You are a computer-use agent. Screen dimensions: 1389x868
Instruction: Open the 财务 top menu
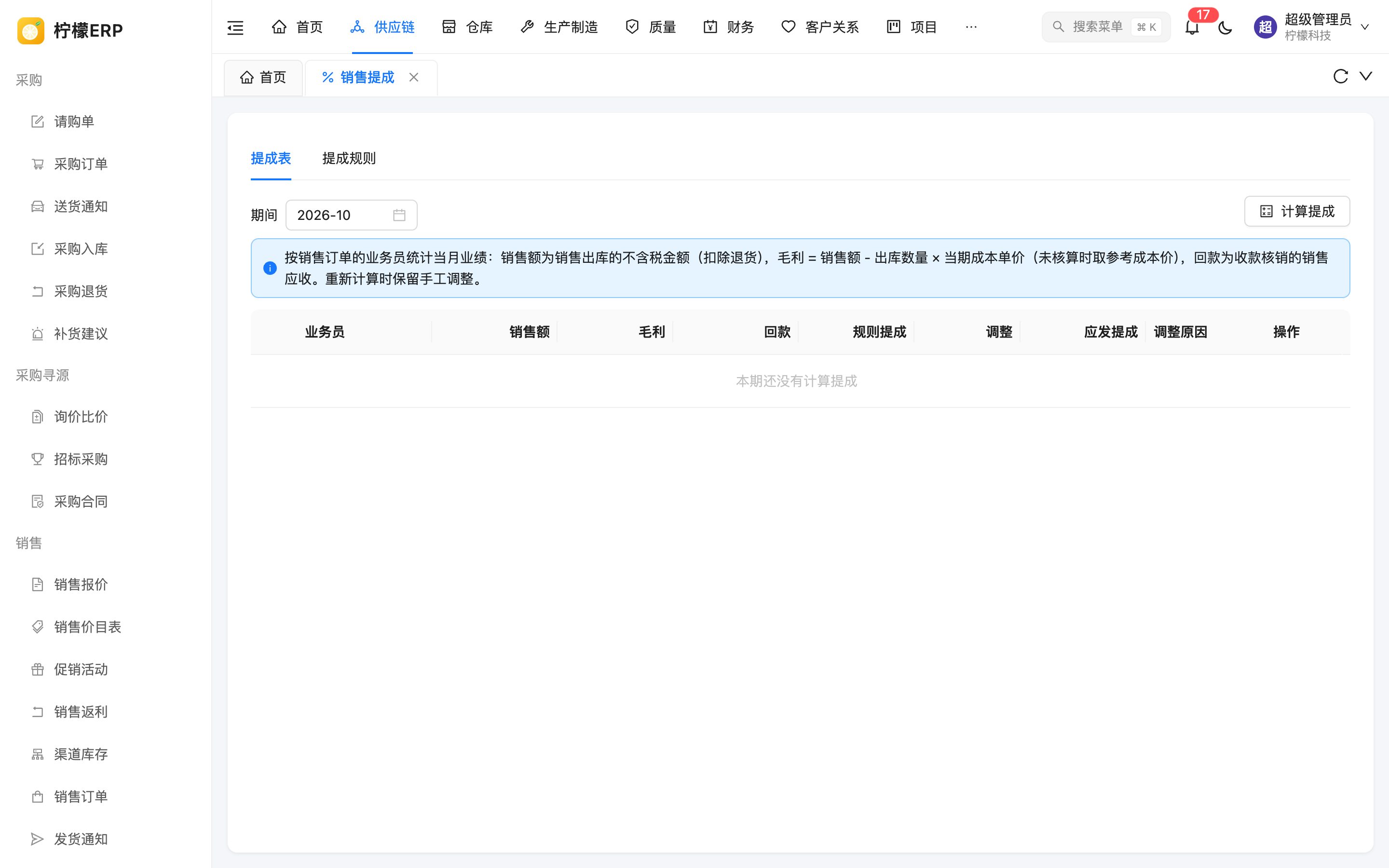(728, 27)
